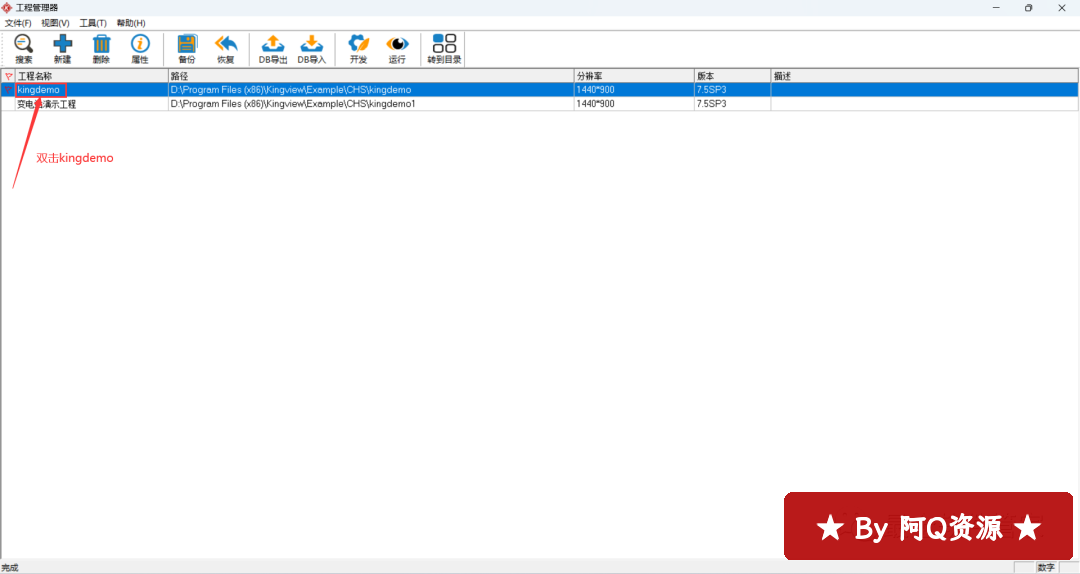Open project 属性 (Properties) info icon
Image resolution: width=1080 pixels, height=574 pixels.
(x=140, y=47)
